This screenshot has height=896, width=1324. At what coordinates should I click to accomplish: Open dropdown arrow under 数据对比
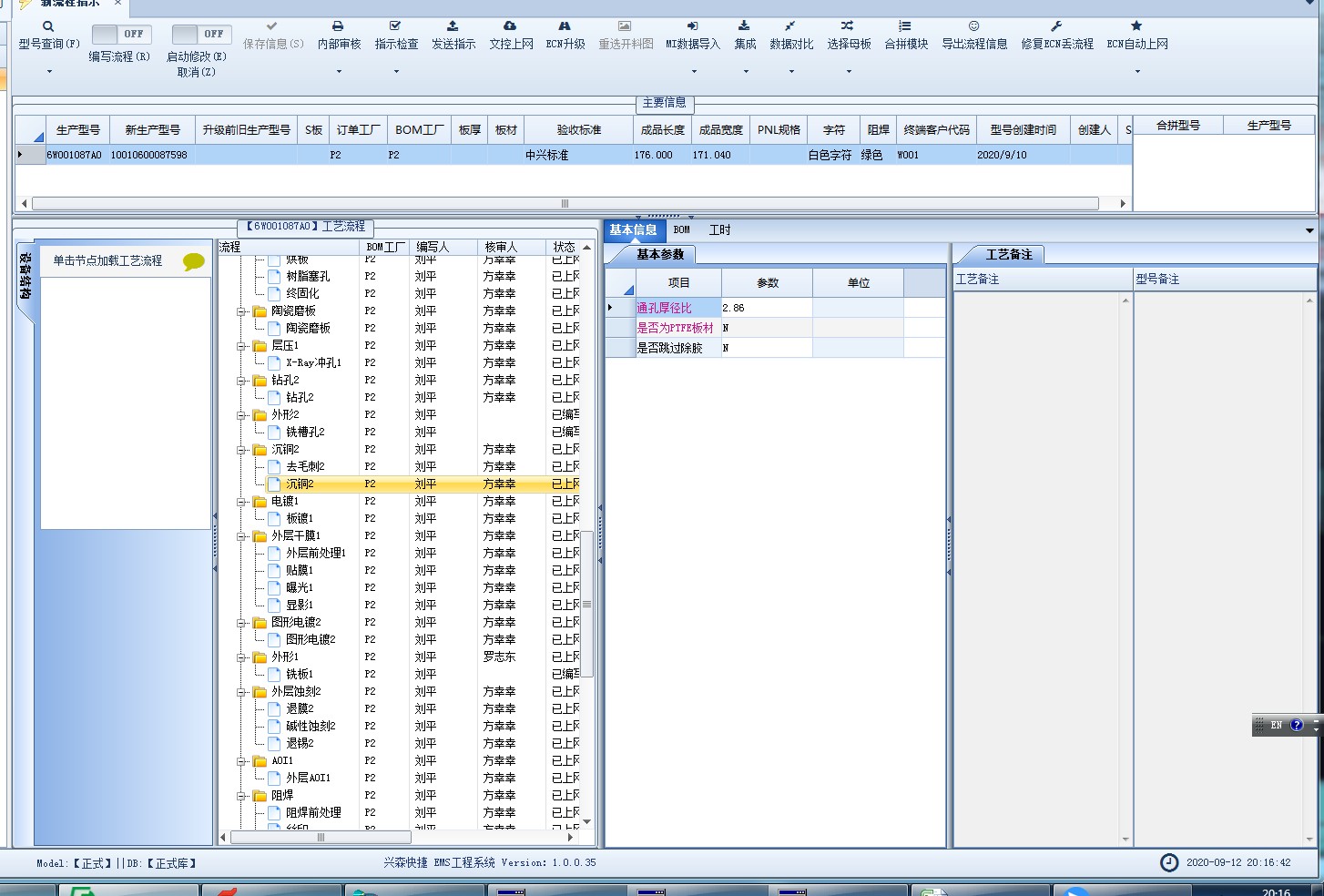tap(790, 71)
